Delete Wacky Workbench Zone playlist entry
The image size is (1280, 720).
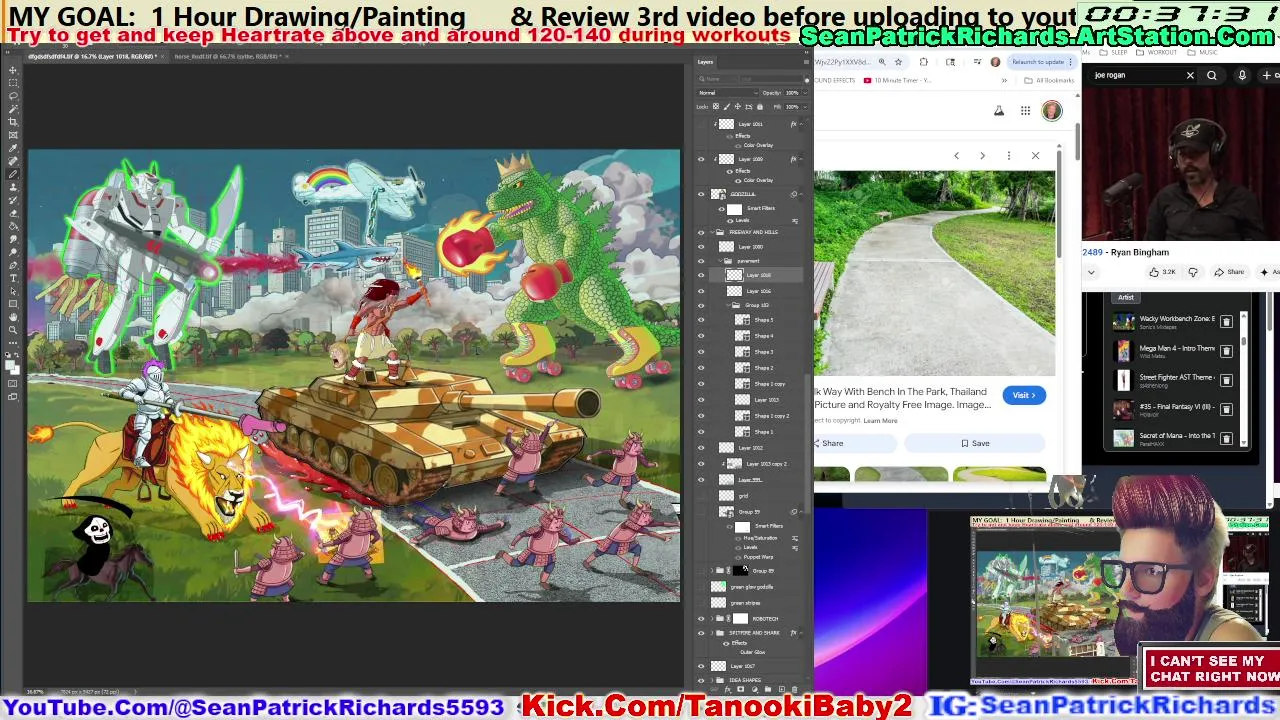(x=1226, y=322)
